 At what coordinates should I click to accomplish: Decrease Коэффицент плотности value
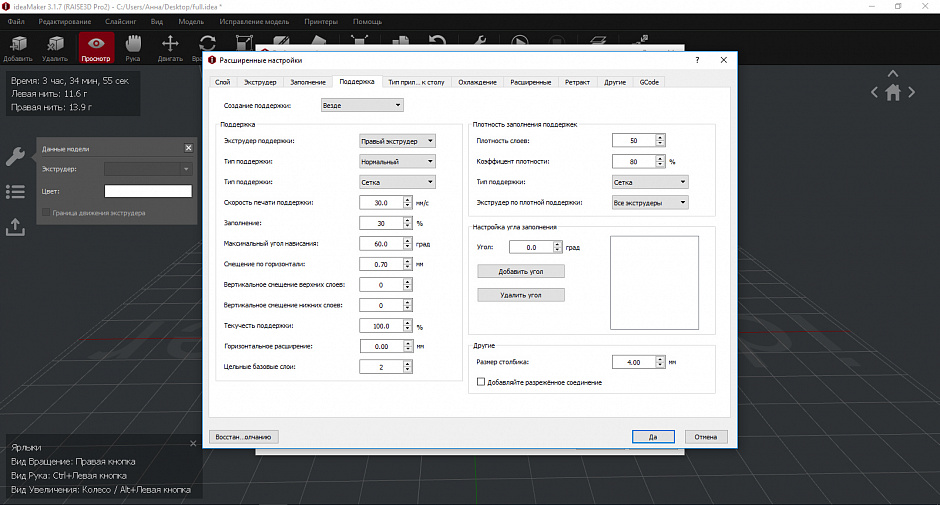(660, 164)
